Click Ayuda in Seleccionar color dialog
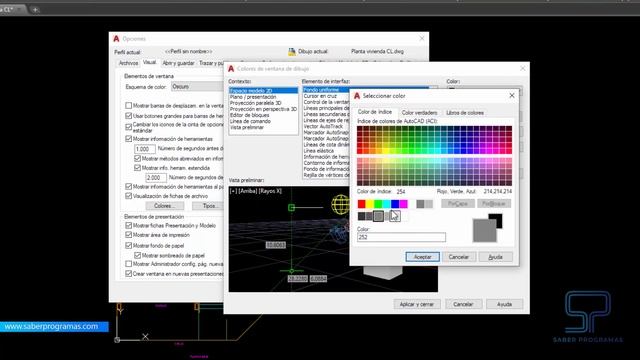 pyautogui.click(x=496, y=257)
